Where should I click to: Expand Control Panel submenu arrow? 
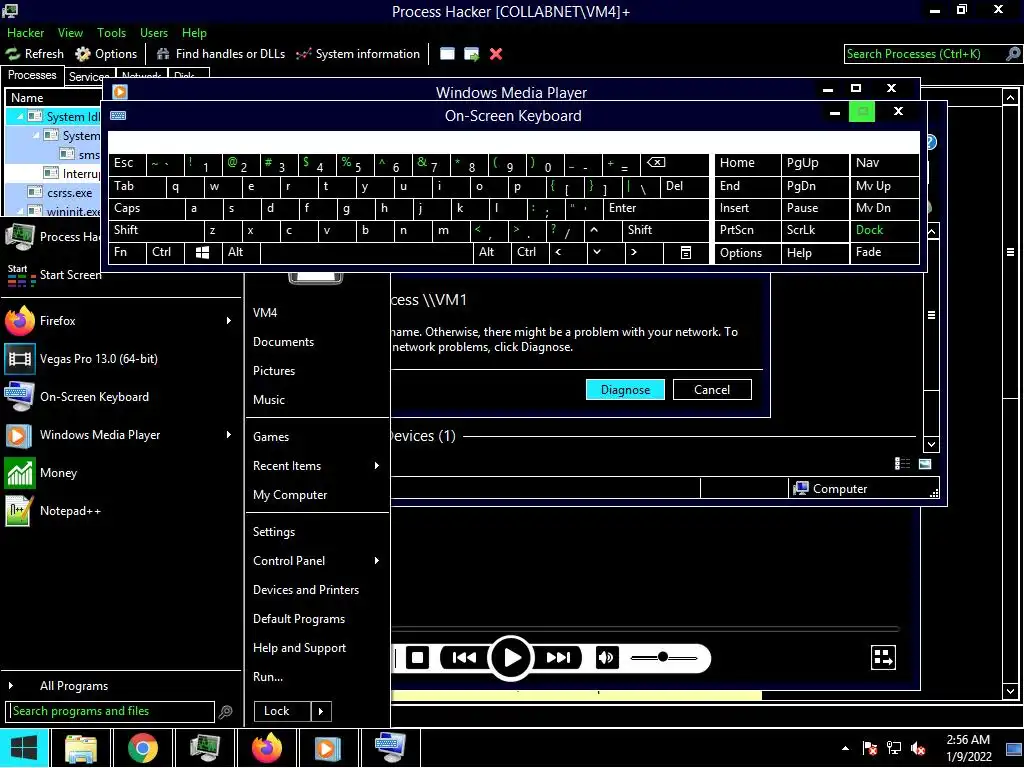click(377, 561)
